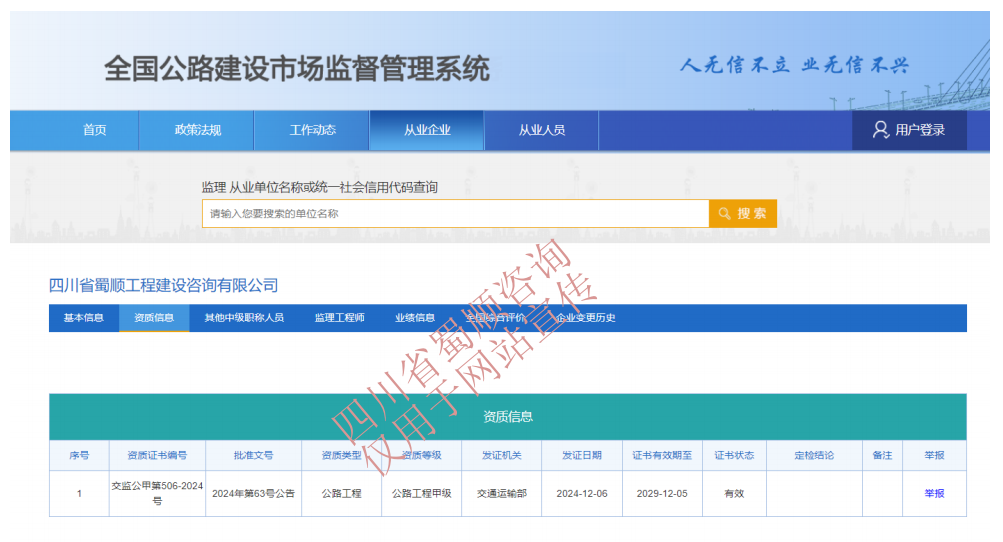Click the 2024年第63号公告 cell
The image size is (1003, 542).
pos(253,493)
